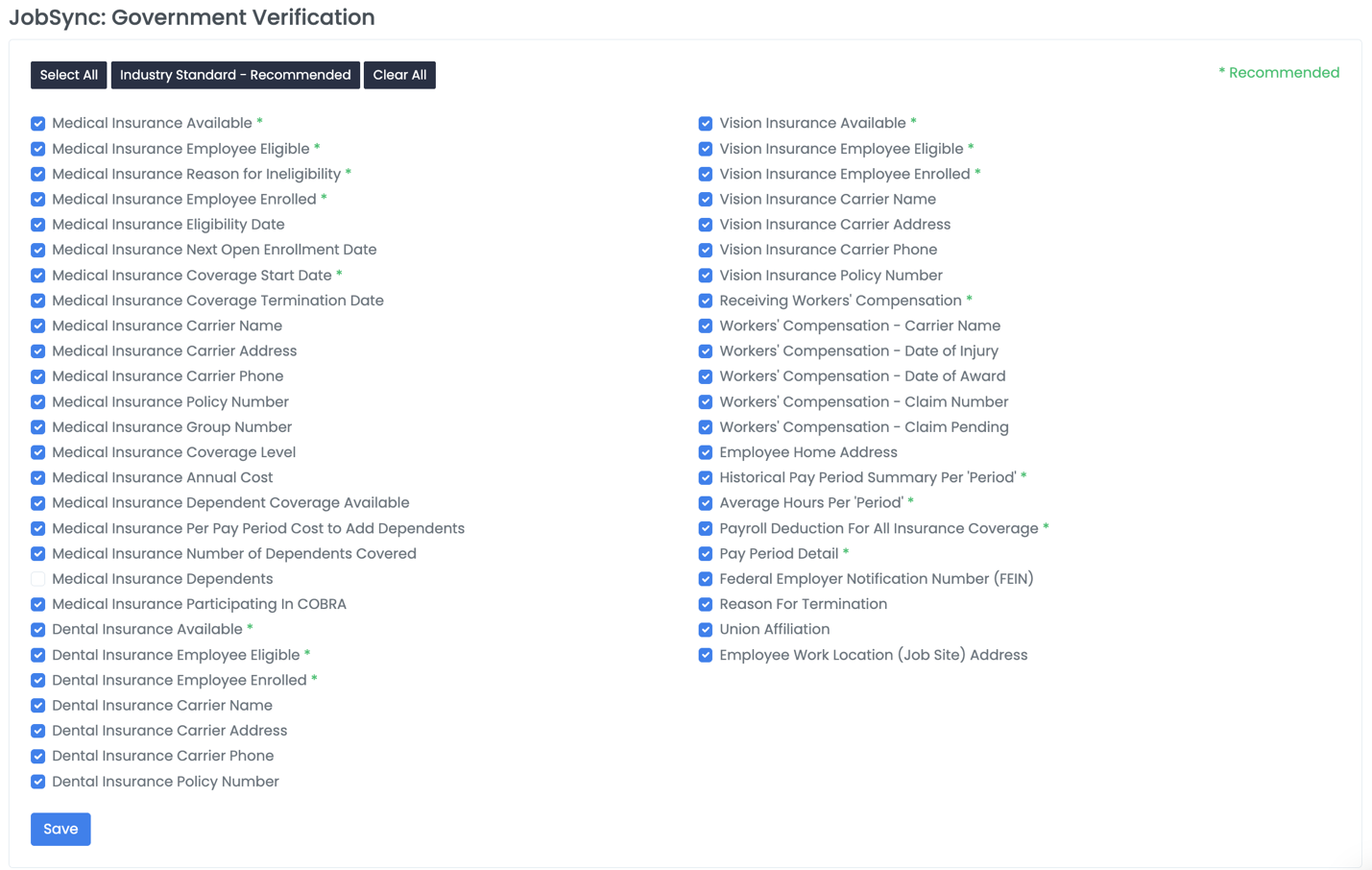Screen dimensions: 1372x870
Task: Enable Medical Insurance Dependents checkbox
Action: 38,579
